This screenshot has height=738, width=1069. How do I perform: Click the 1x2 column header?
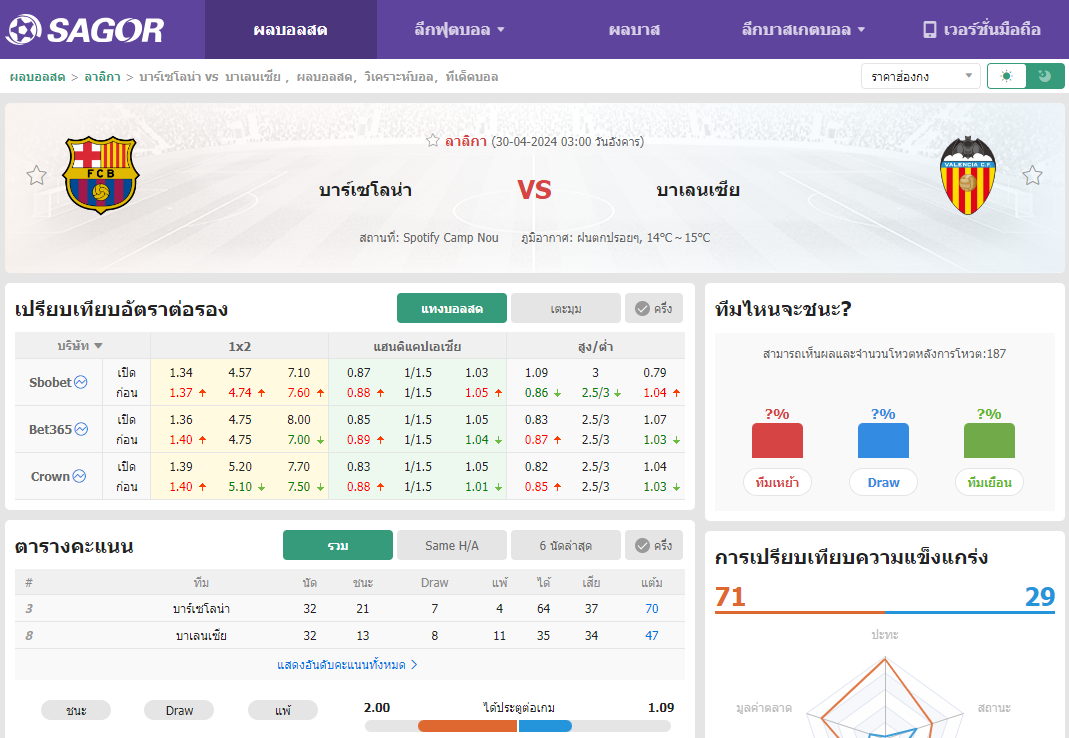point(239,346)
